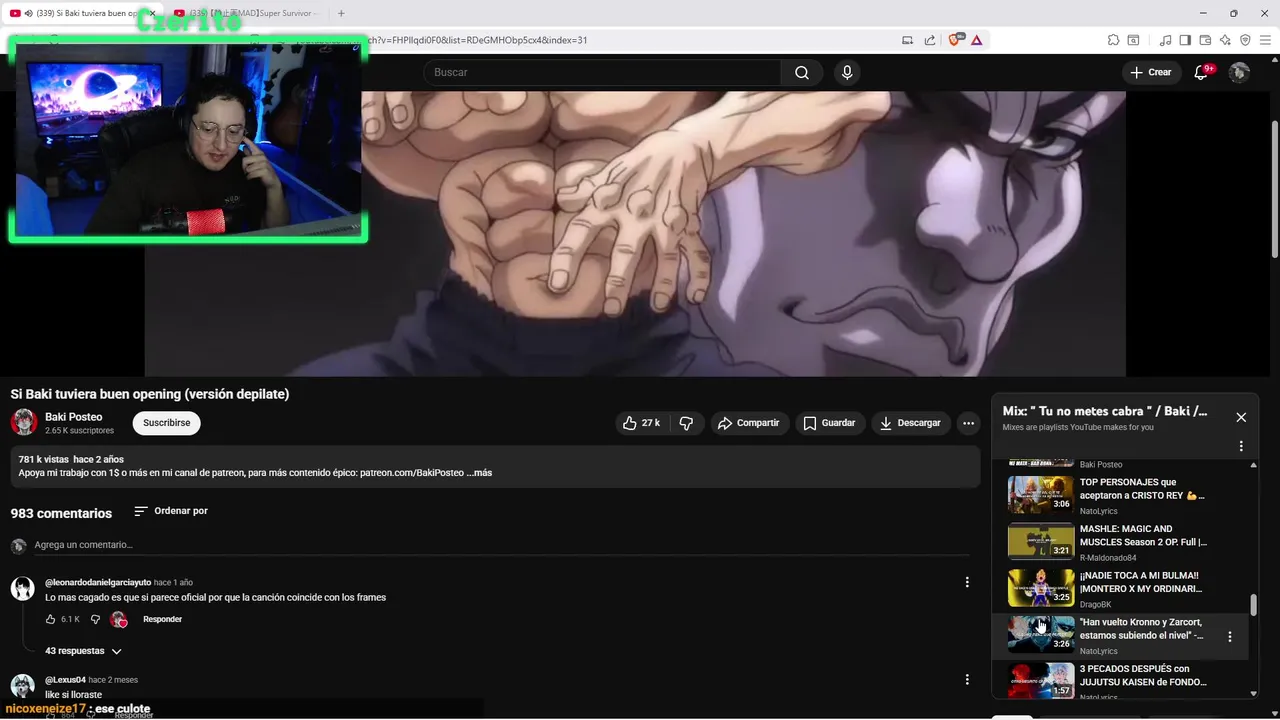Click the Guardar save button

829,423
